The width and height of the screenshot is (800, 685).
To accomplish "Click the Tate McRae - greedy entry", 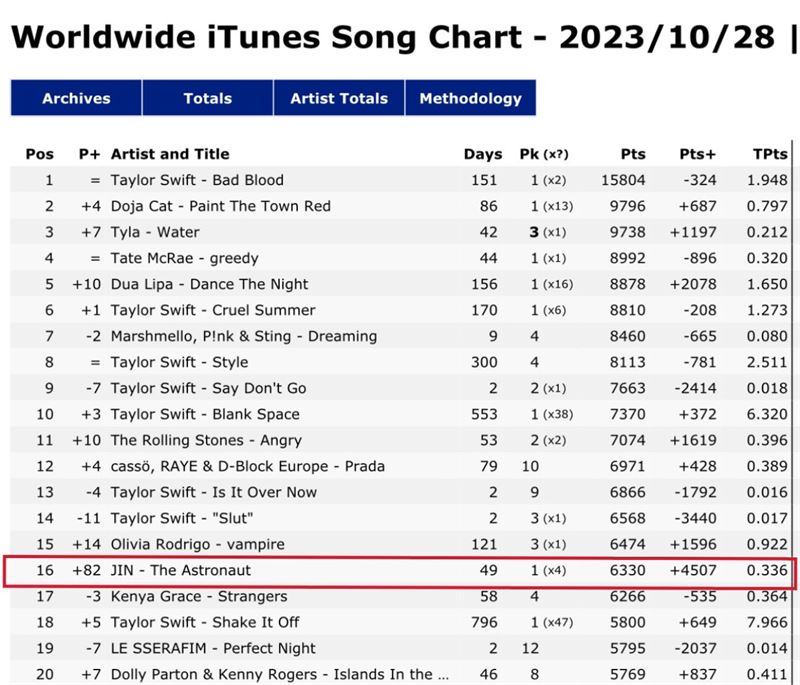I will click(x=401, y=258).
